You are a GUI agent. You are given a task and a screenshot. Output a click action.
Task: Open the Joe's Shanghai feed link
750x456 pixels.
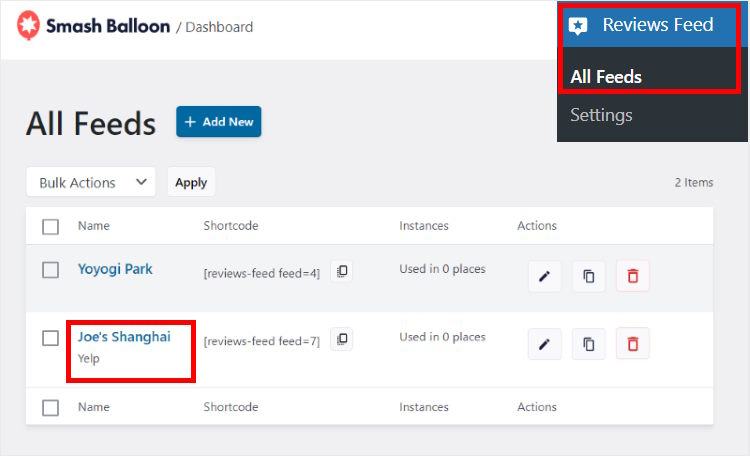click(124, 337)
